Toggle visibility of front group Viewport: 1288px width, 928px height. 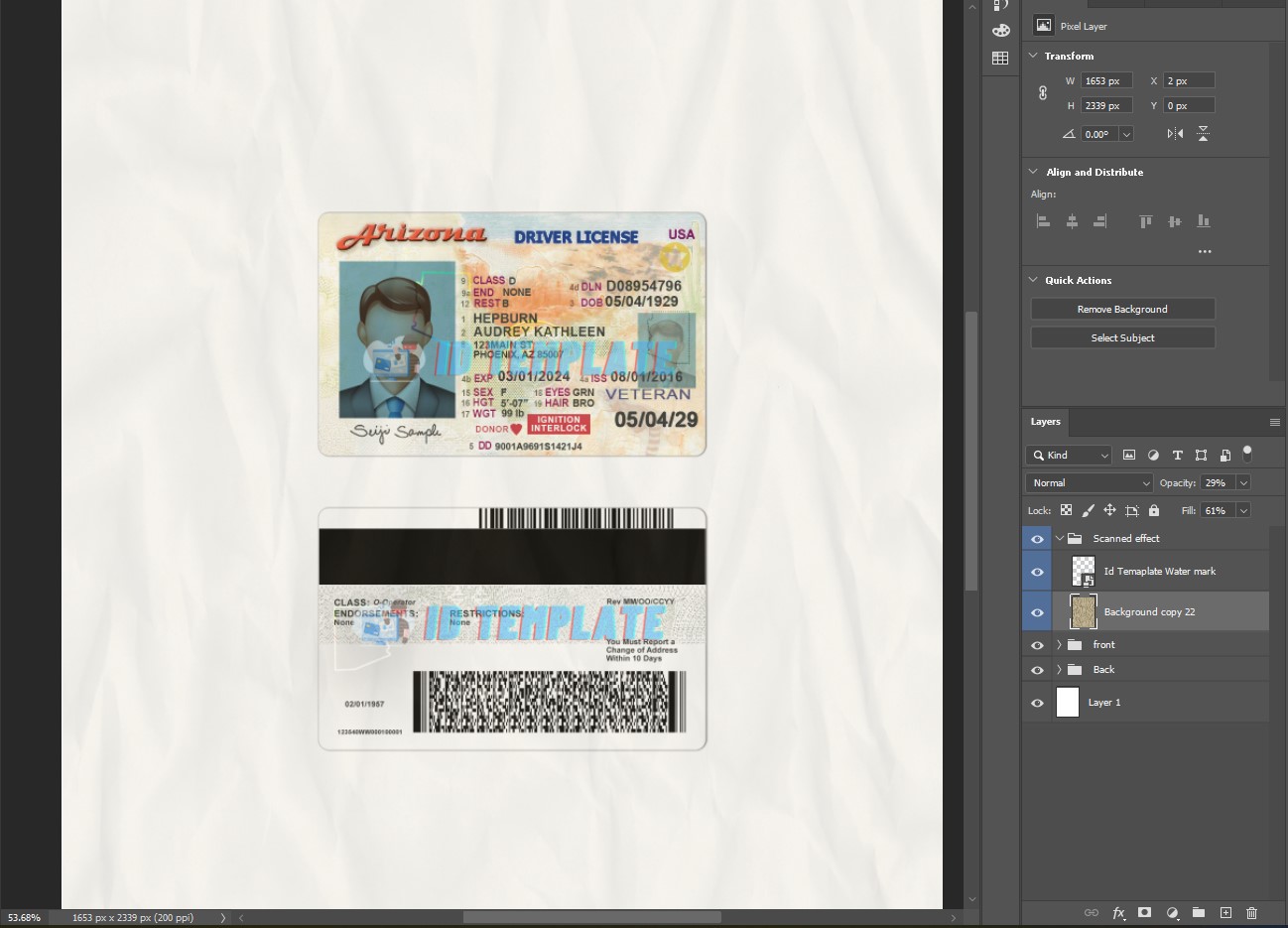tap(1037, 644)
